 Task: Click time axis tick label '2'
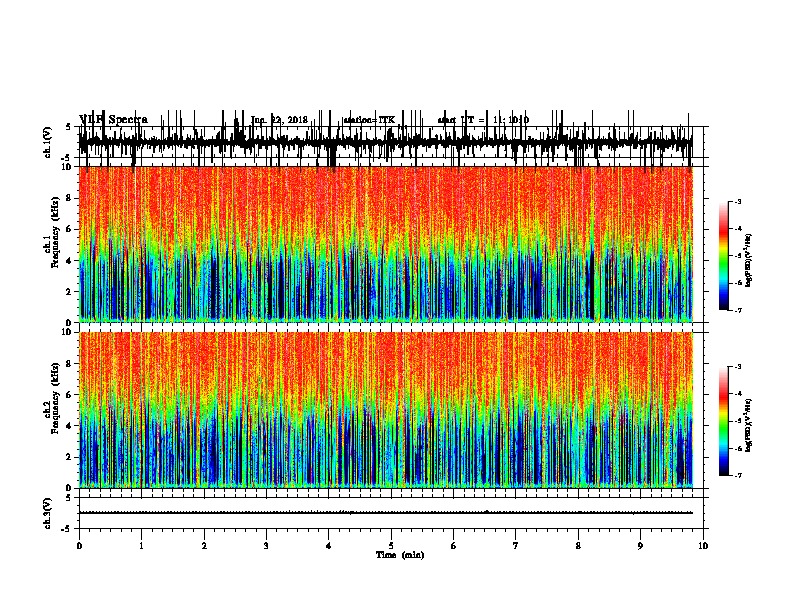click(x=204, y=546)
